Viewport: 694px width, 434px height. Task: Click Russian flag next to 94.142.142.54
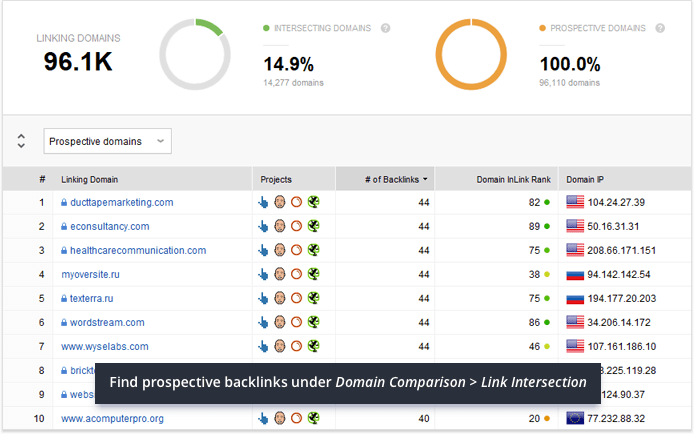click(575, 275)
